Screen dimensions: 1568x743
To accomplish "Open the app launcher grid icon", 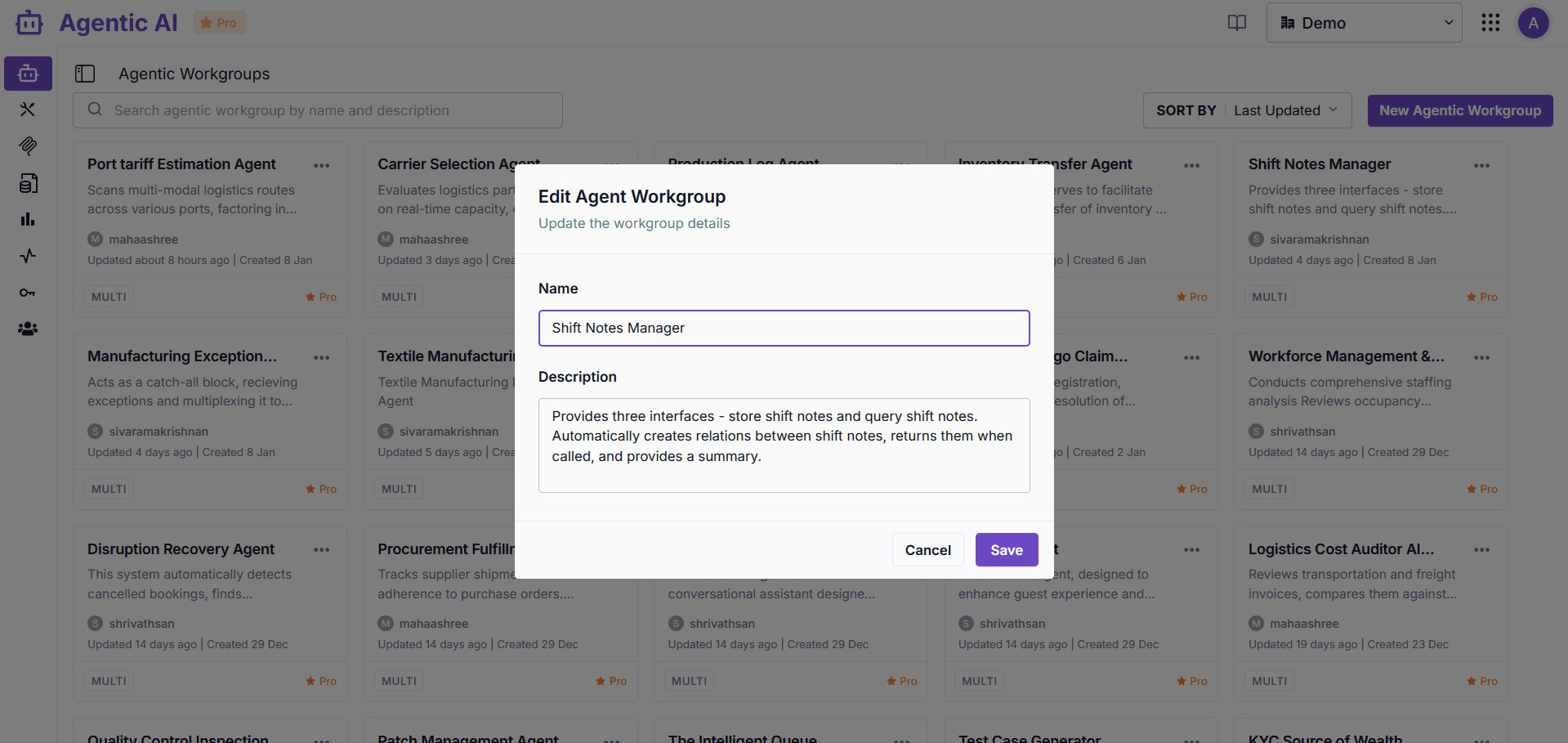I will pos(1490,23).
